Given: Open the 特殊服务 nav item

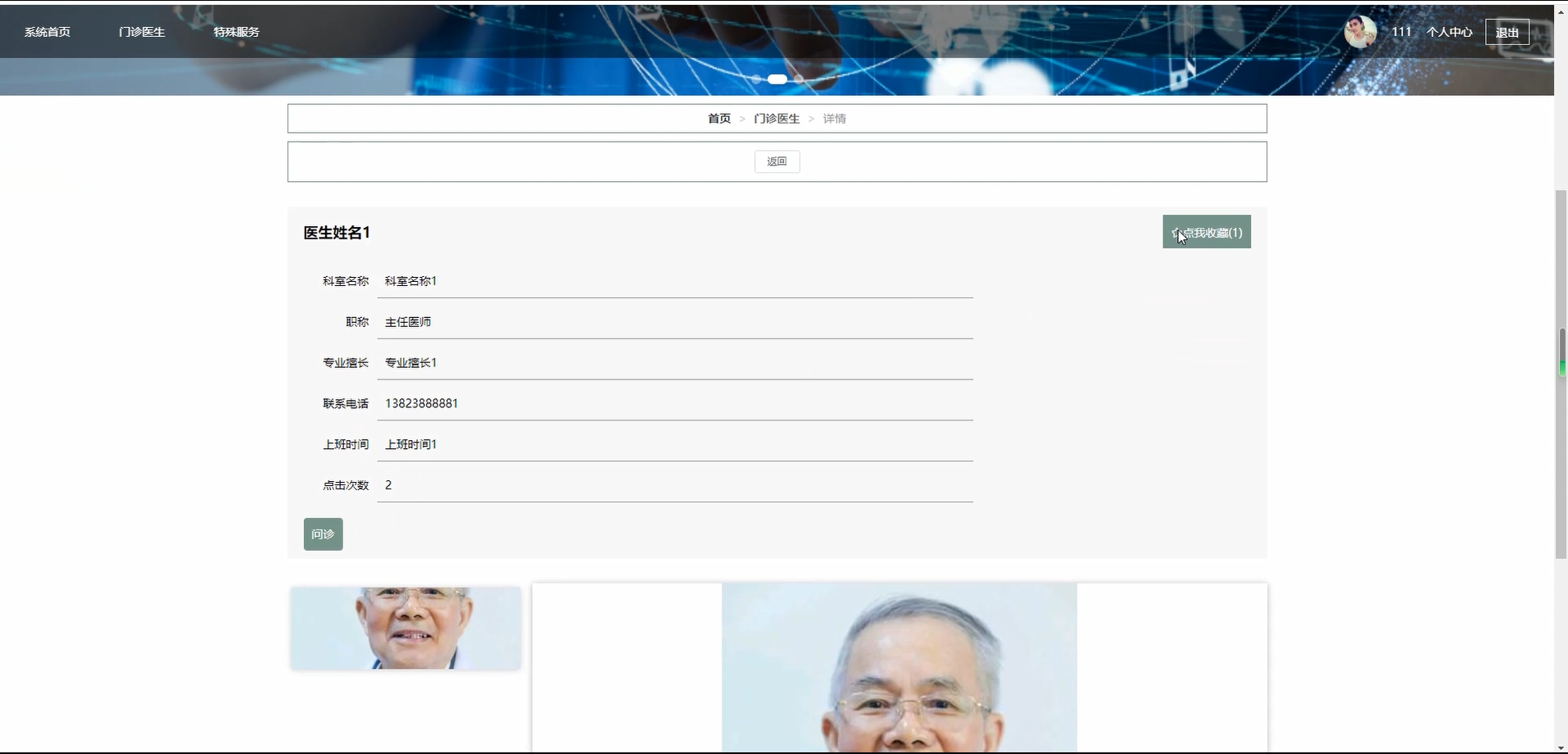Looking at the screenshot, I should (237, 32).
